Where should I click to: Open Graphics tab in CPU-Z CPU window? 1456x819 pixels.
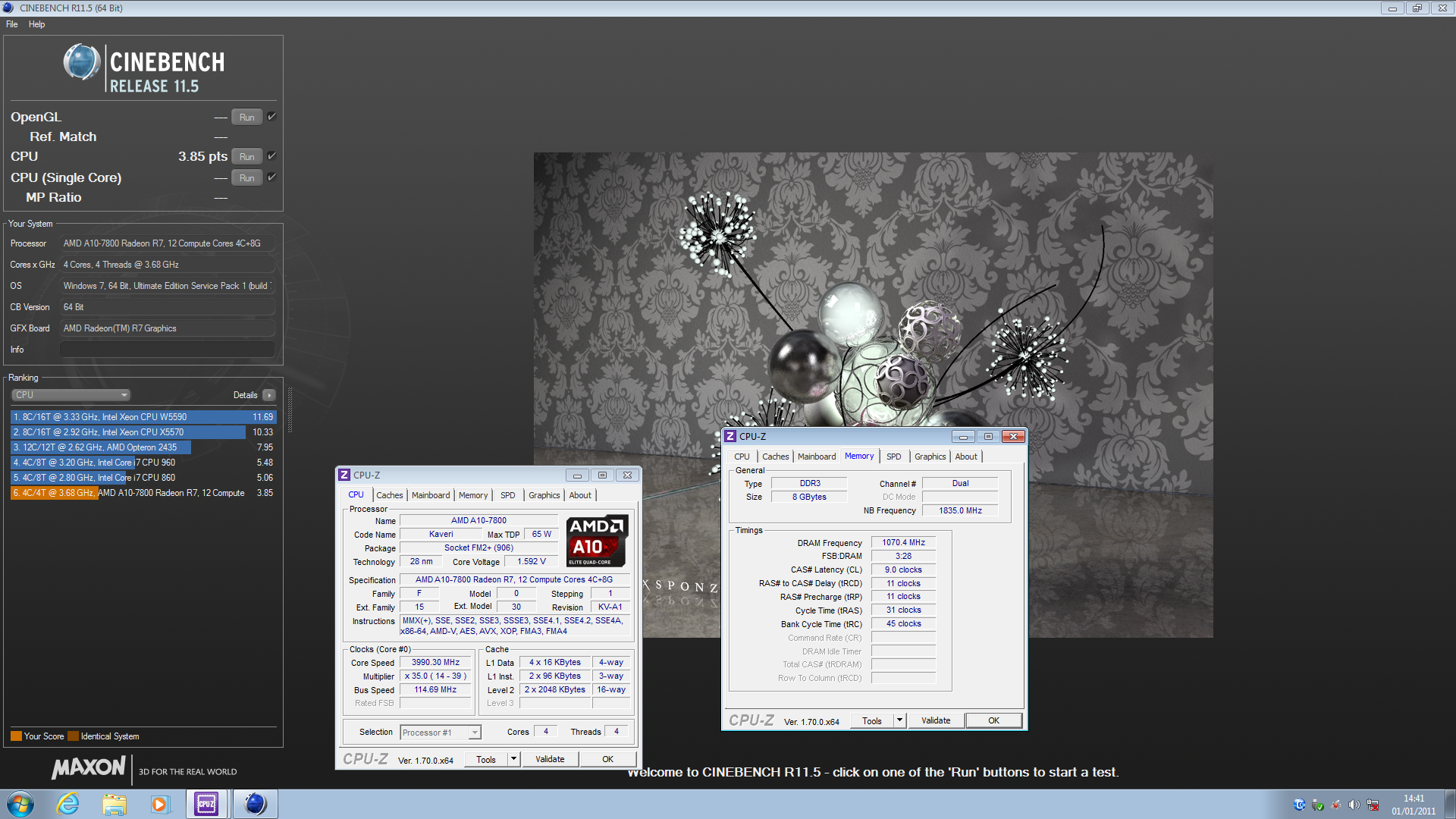(x=544, y=495)
